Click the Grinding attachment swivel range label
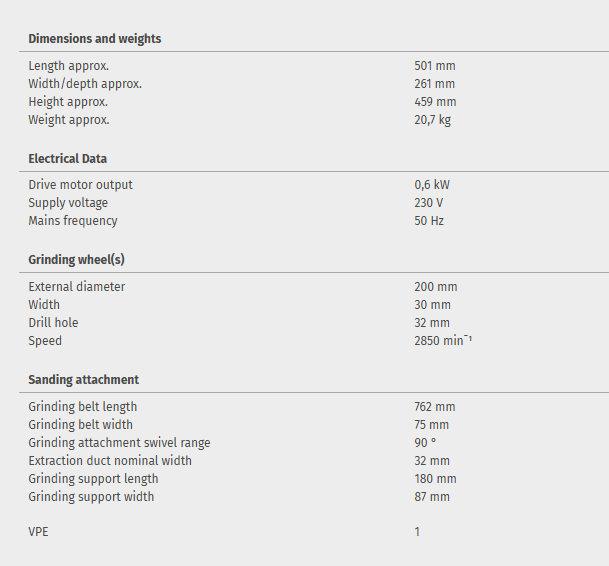Image resolution: width=609 pixels, height=566 pixels. point(119,443)
